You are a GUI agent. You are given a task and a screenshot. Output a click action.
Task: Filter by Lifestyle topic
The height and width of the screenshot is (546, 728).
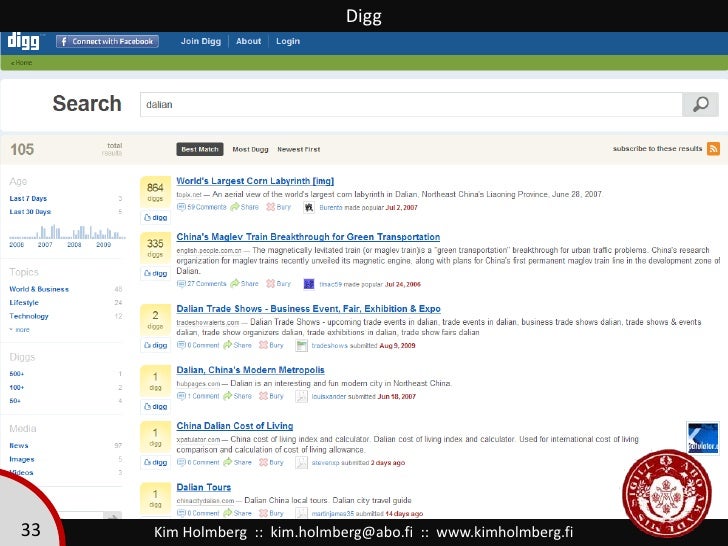click(24, 303)
